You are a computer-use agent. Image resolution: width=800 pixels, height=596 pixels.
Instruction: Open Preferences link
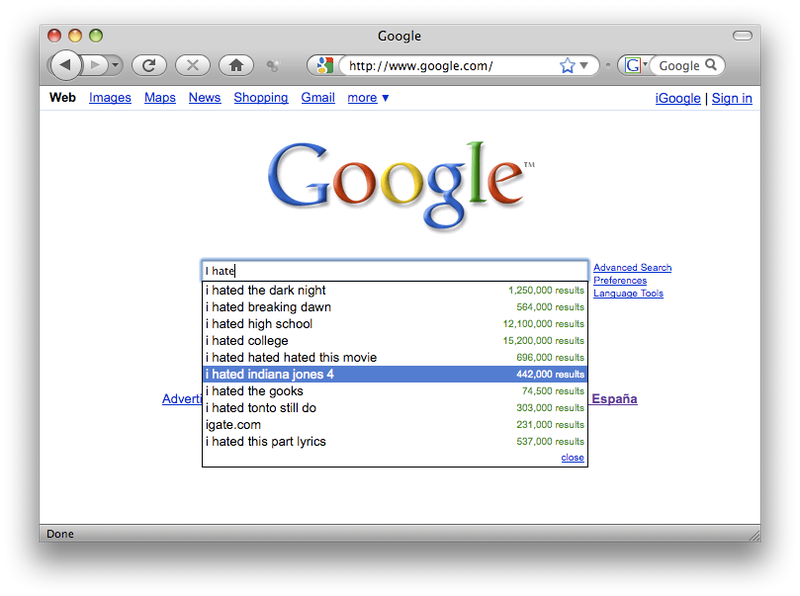[620, 280]
